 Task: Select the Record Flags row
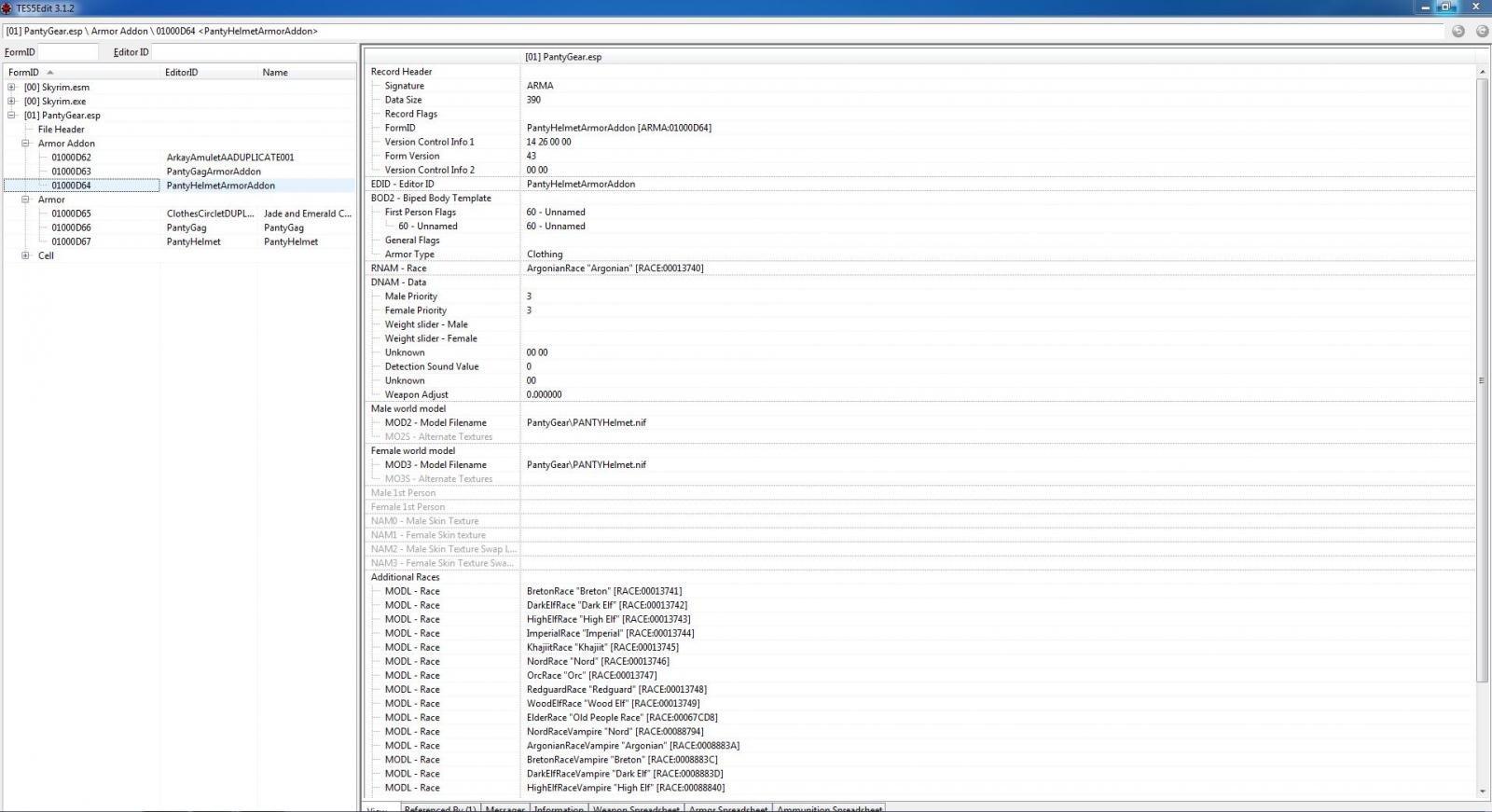(x=919, y=114)
